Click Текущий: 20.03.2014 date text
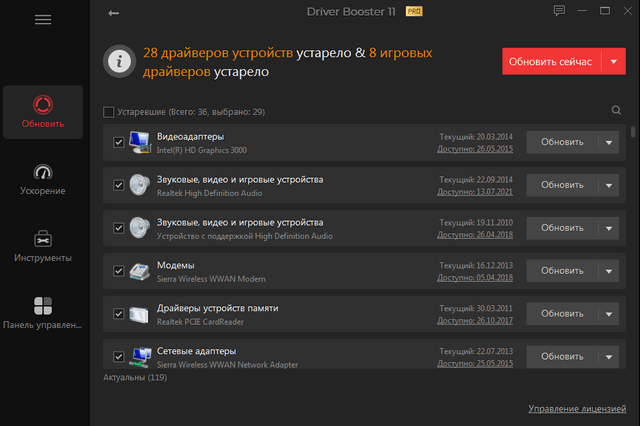The width and height of the screenshot is (640, 426). pyautogui.click(x=476, y=137)
